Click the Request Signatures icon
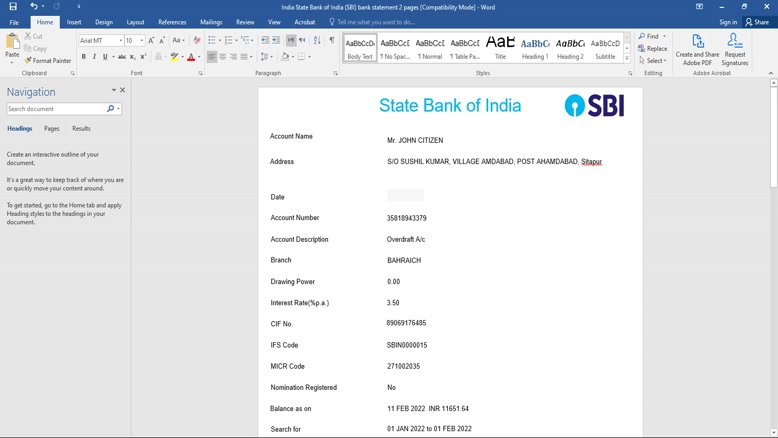 pos(734,50)
